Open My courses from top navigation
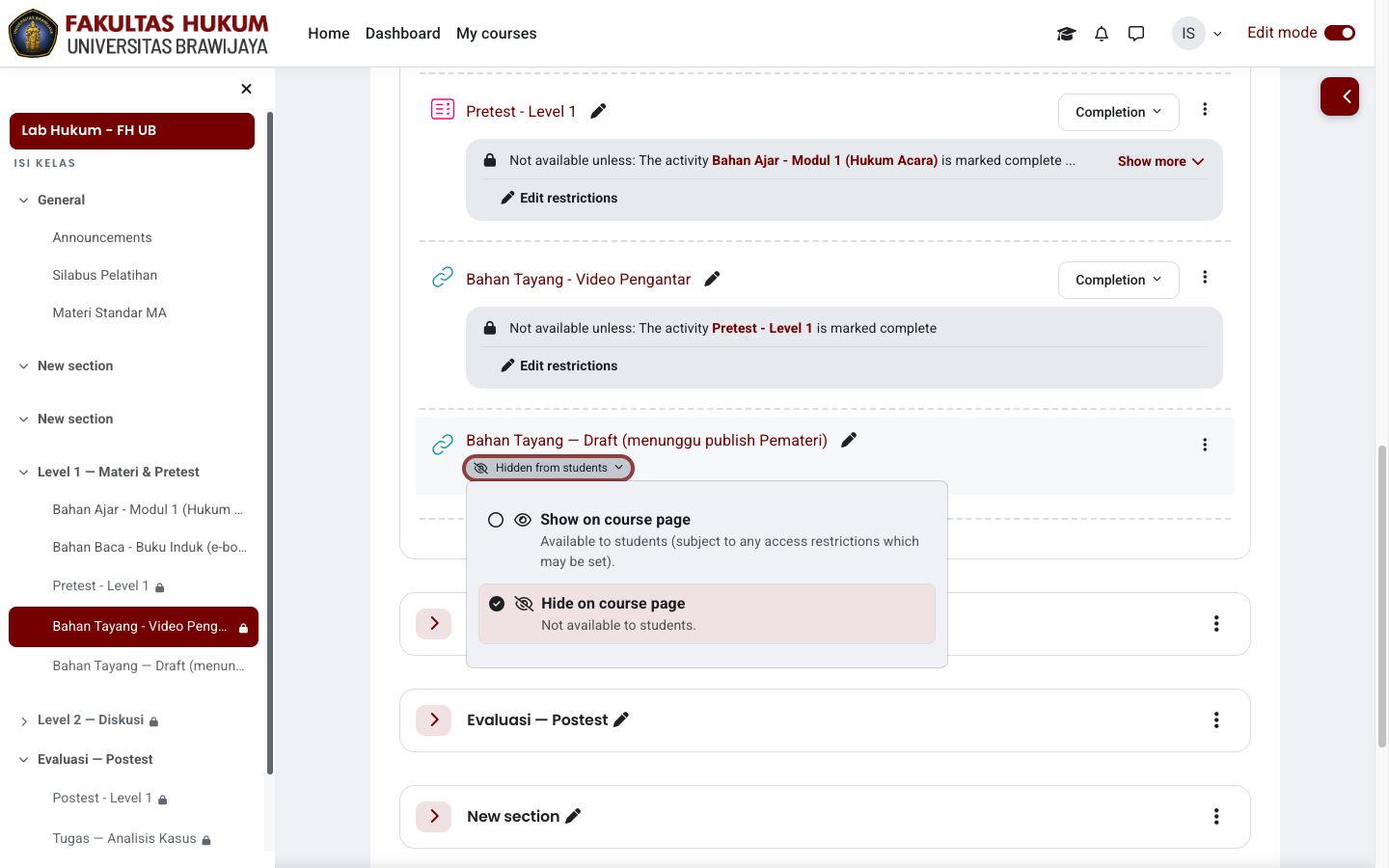The height and width of the screenshot is (868, 1389). (497, 34)
